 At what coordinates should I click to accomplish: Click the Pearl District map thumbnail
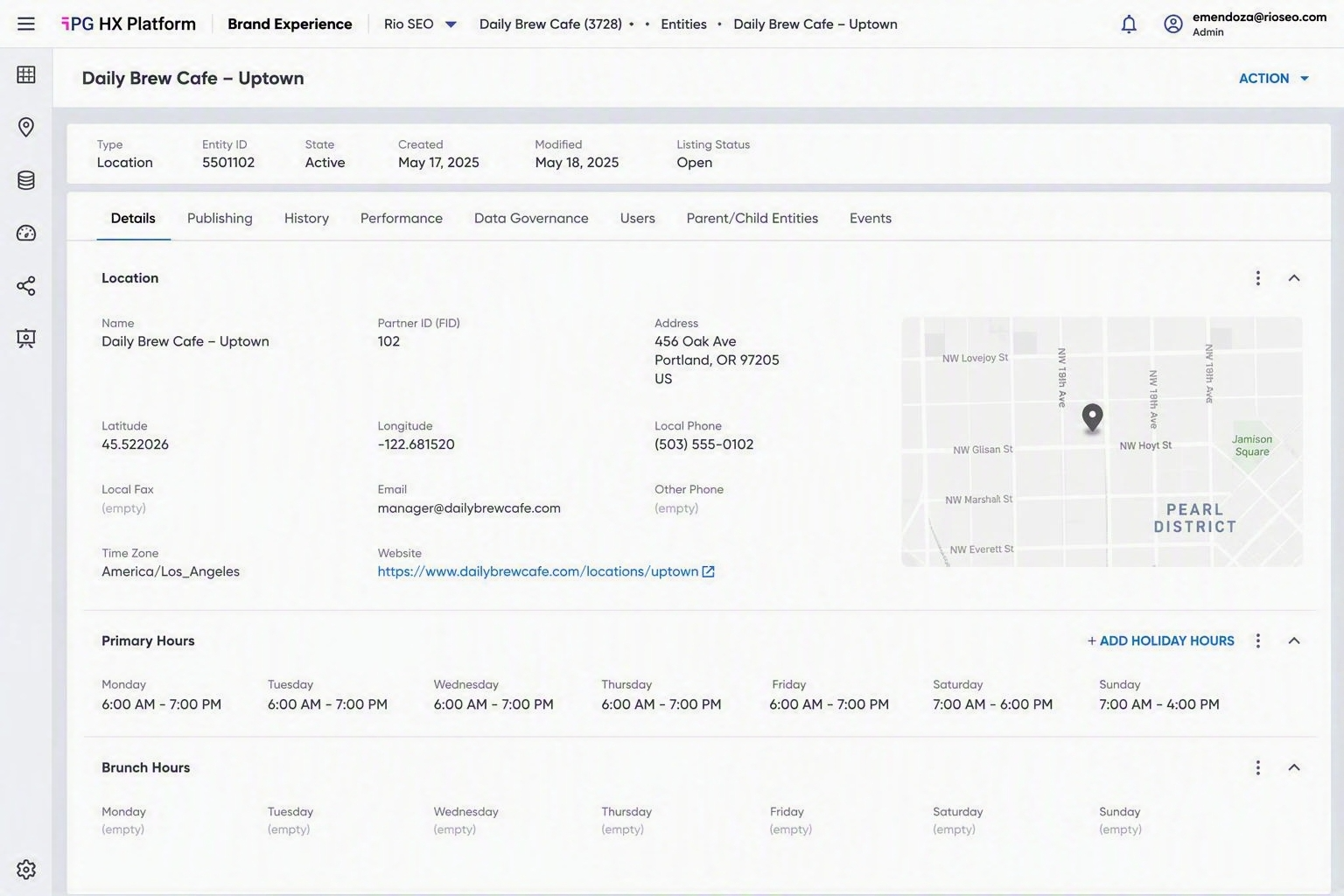[x=1102, y=442]
